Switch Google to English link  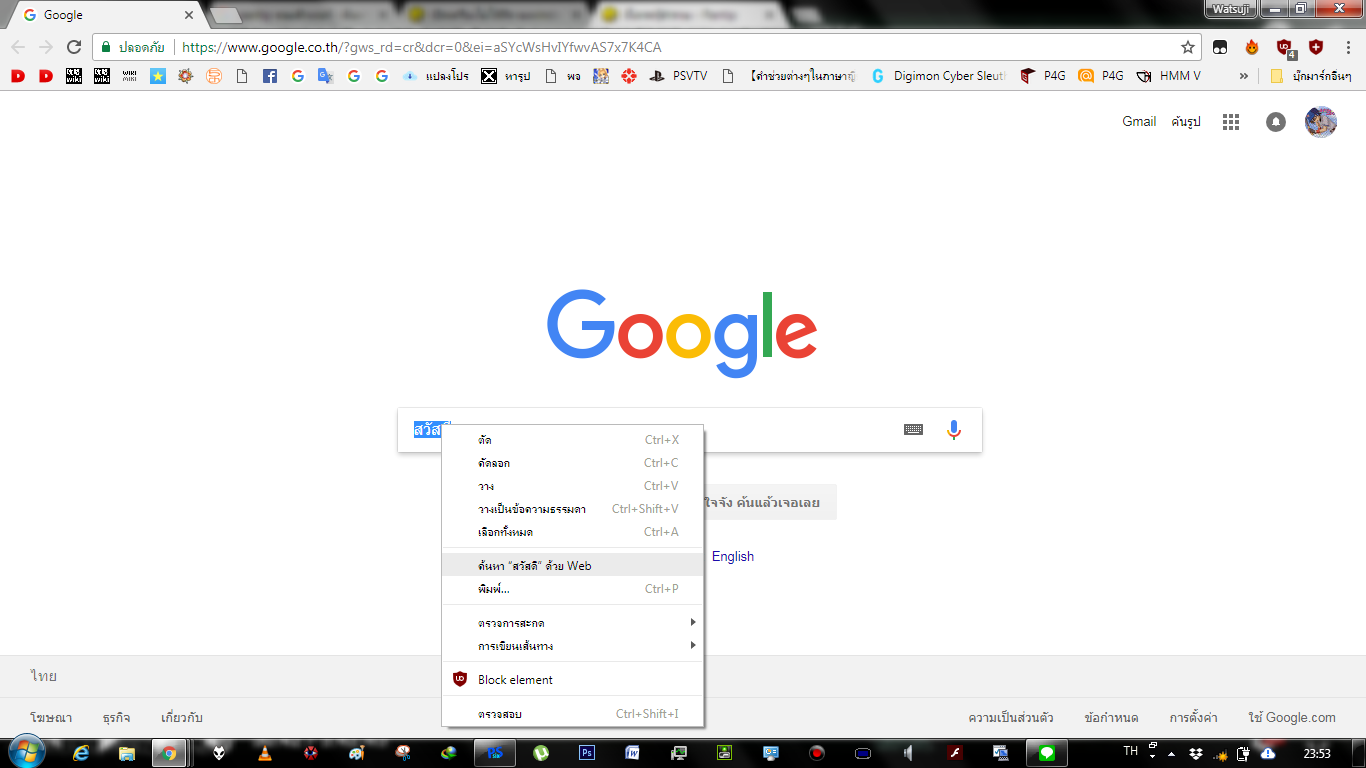(733, 556)
